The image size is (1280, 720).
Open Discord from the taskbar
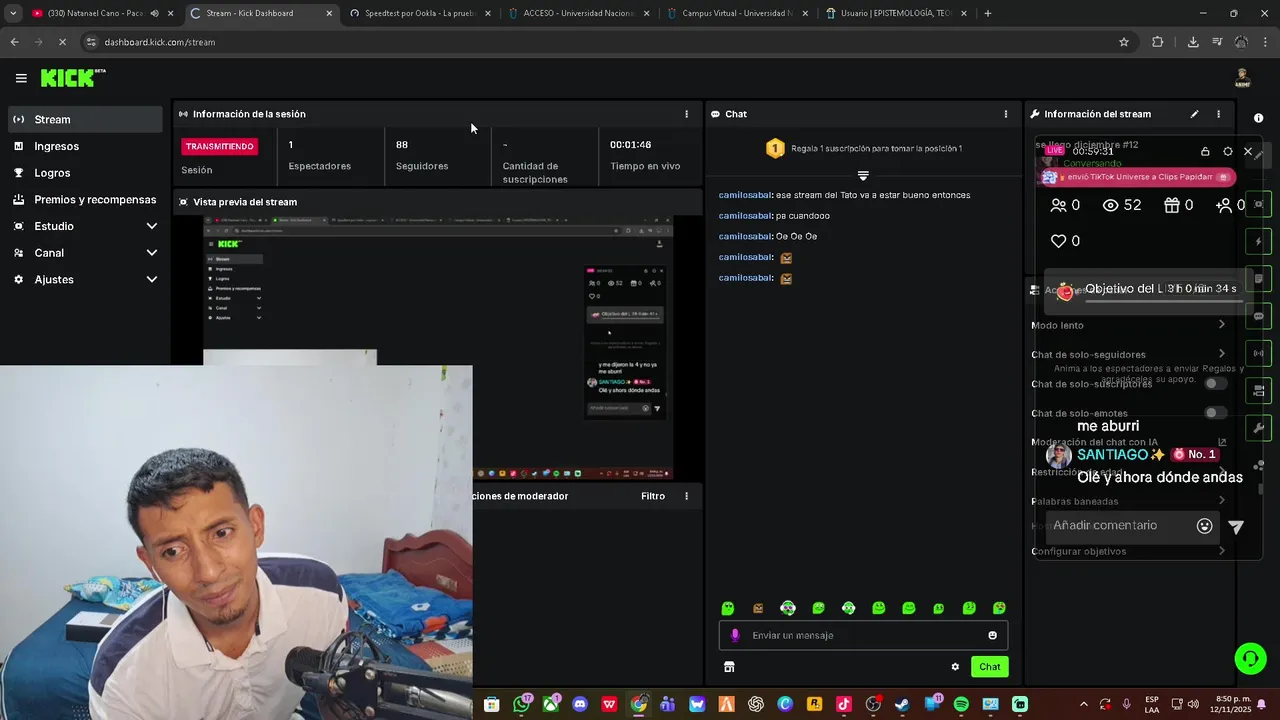point(580,704)
